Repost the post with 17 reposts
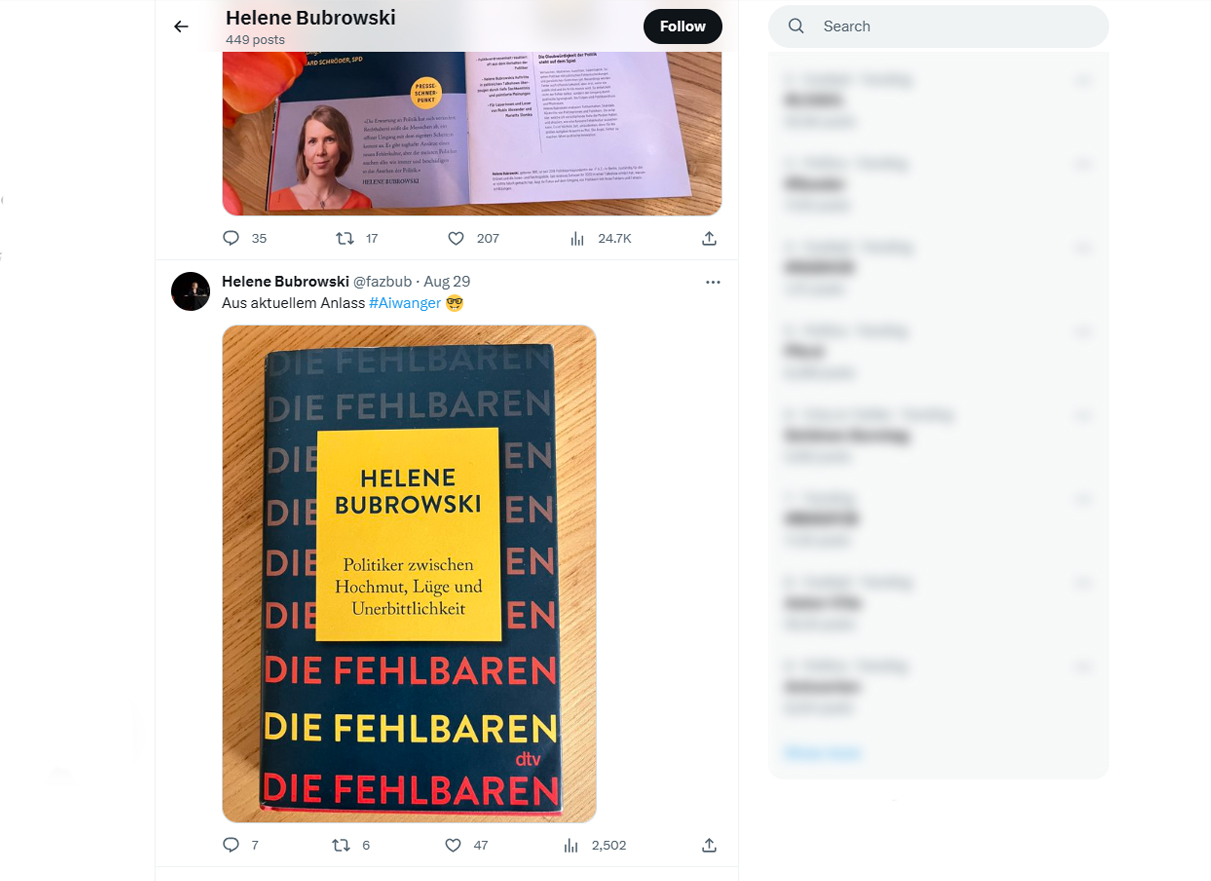This screenshot has width=1211, height=881. [x=344, y=238]
